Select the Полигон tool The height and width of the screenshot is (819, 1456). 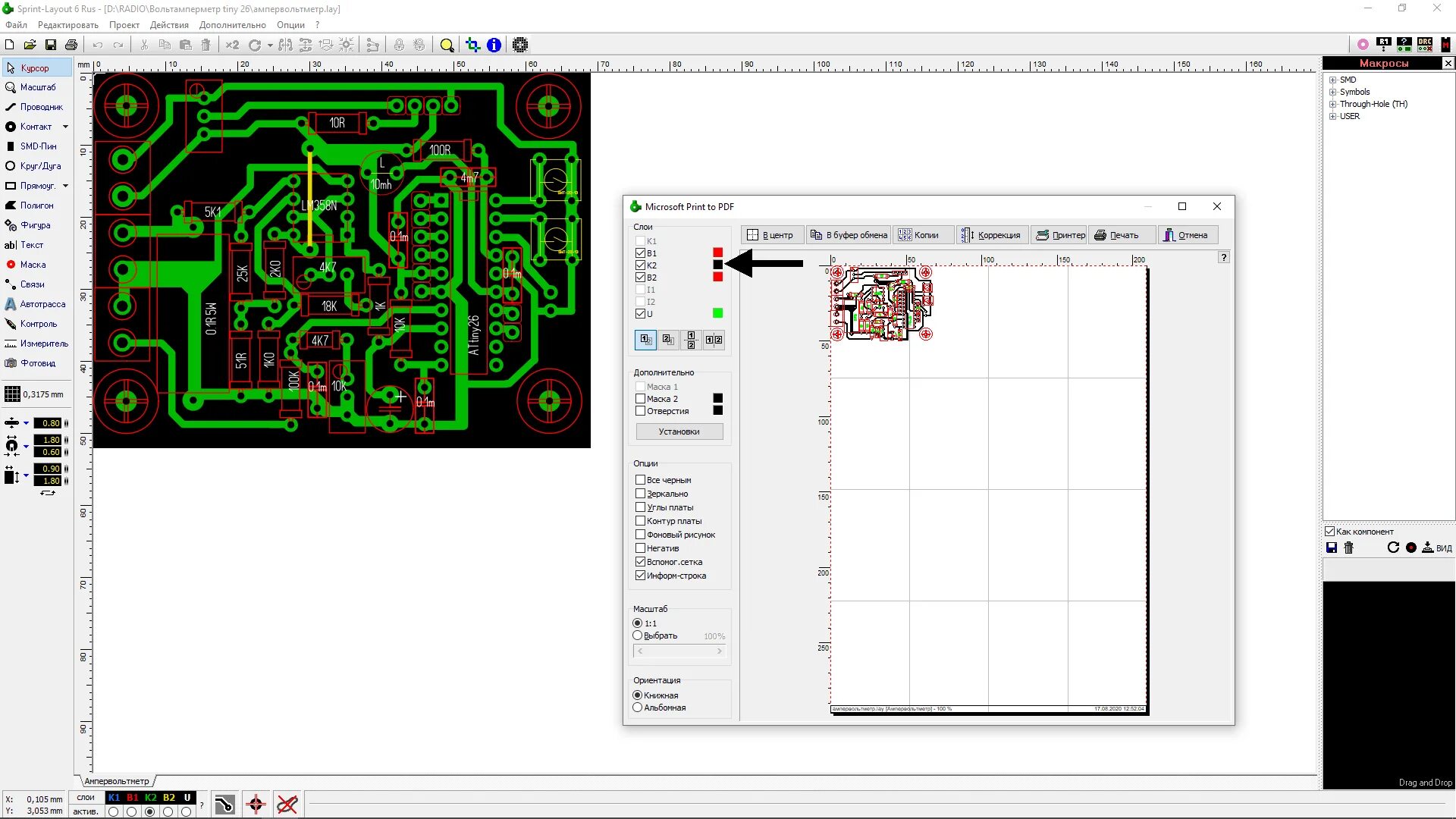pos(36,206)
